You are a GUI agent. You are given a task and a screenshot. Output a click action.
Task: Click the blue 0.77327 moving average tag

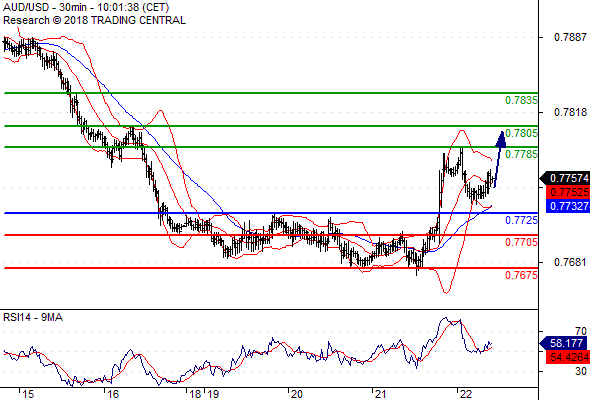coord(568,206)
